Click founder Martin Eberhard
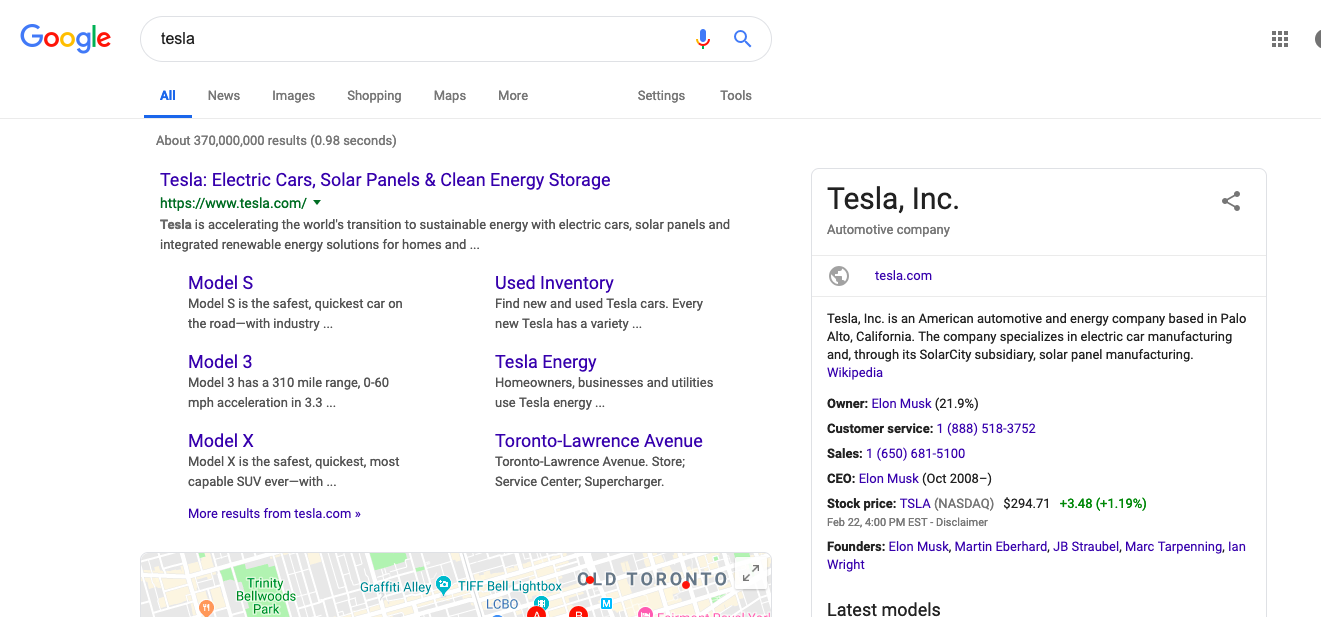 (1001, 547)
